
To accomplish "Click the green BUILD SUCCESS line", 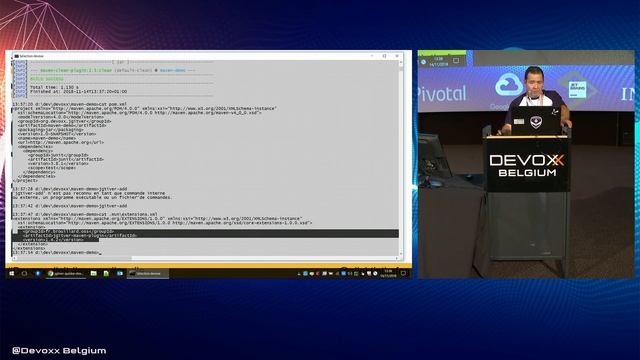I will coord(47,79).
